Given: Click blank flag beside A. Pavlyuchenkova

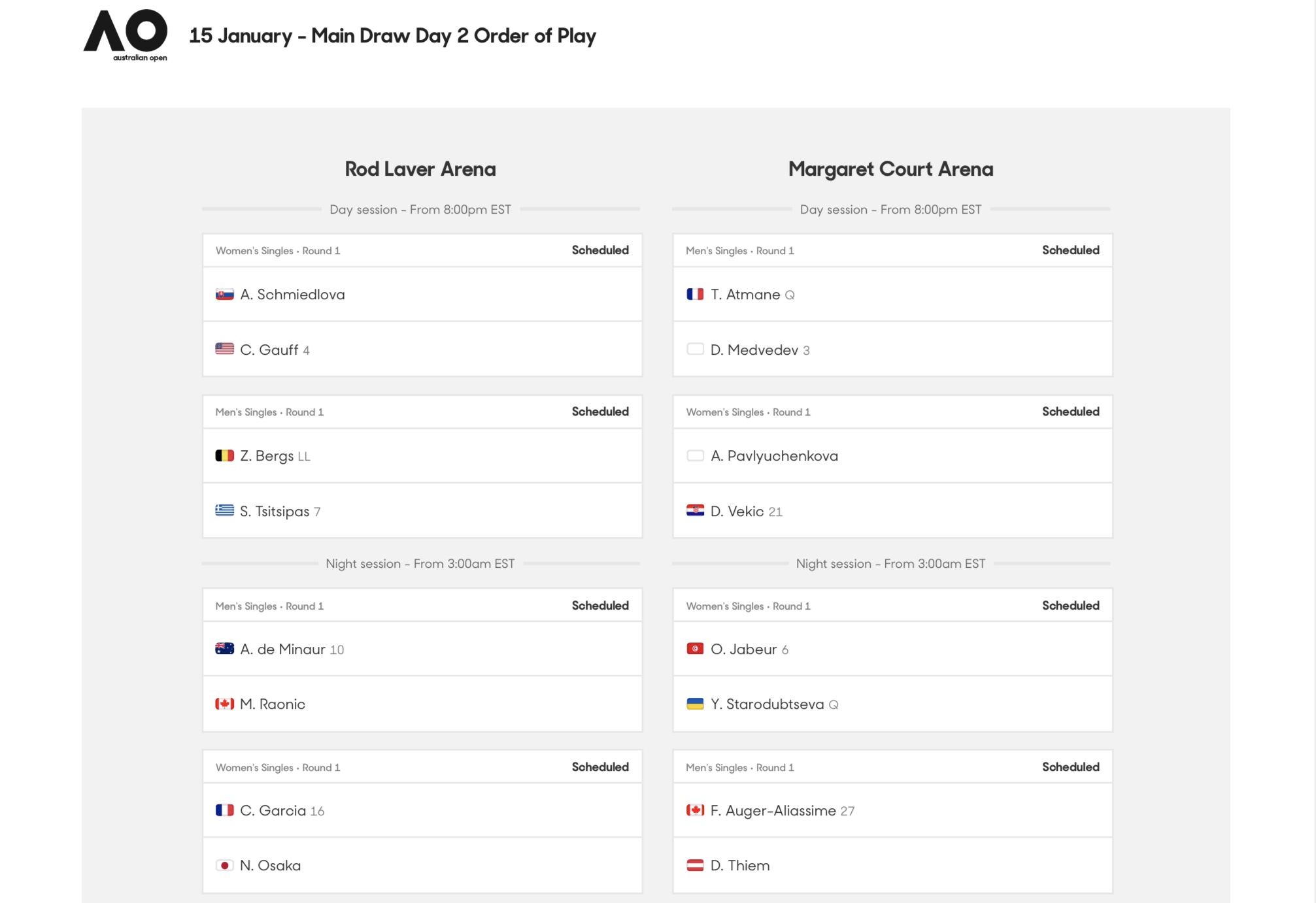Looking at the screenshot, I should [695, 455].
